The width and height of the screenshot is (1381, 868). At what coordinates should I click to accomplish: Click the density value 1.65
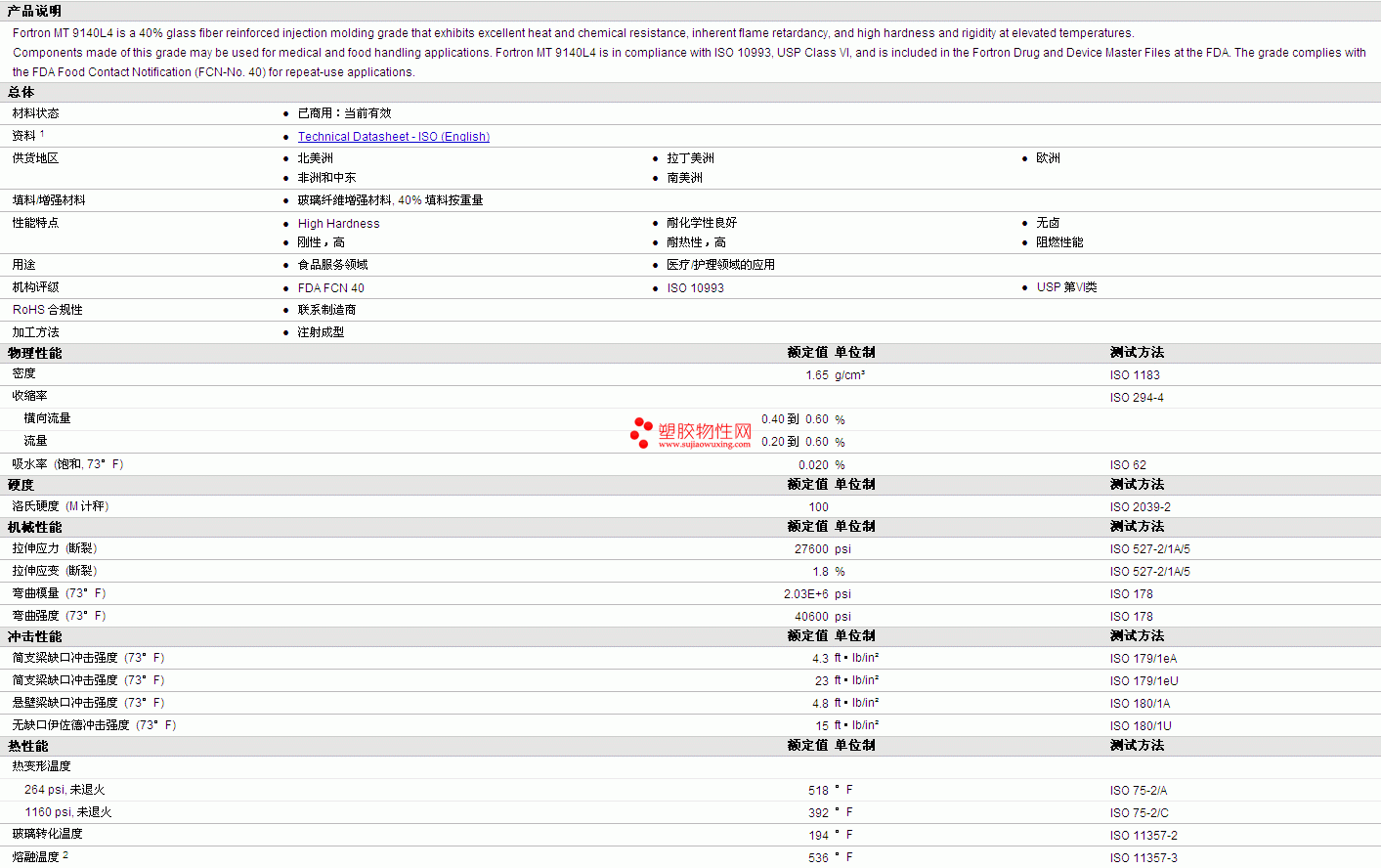[817, 375]
